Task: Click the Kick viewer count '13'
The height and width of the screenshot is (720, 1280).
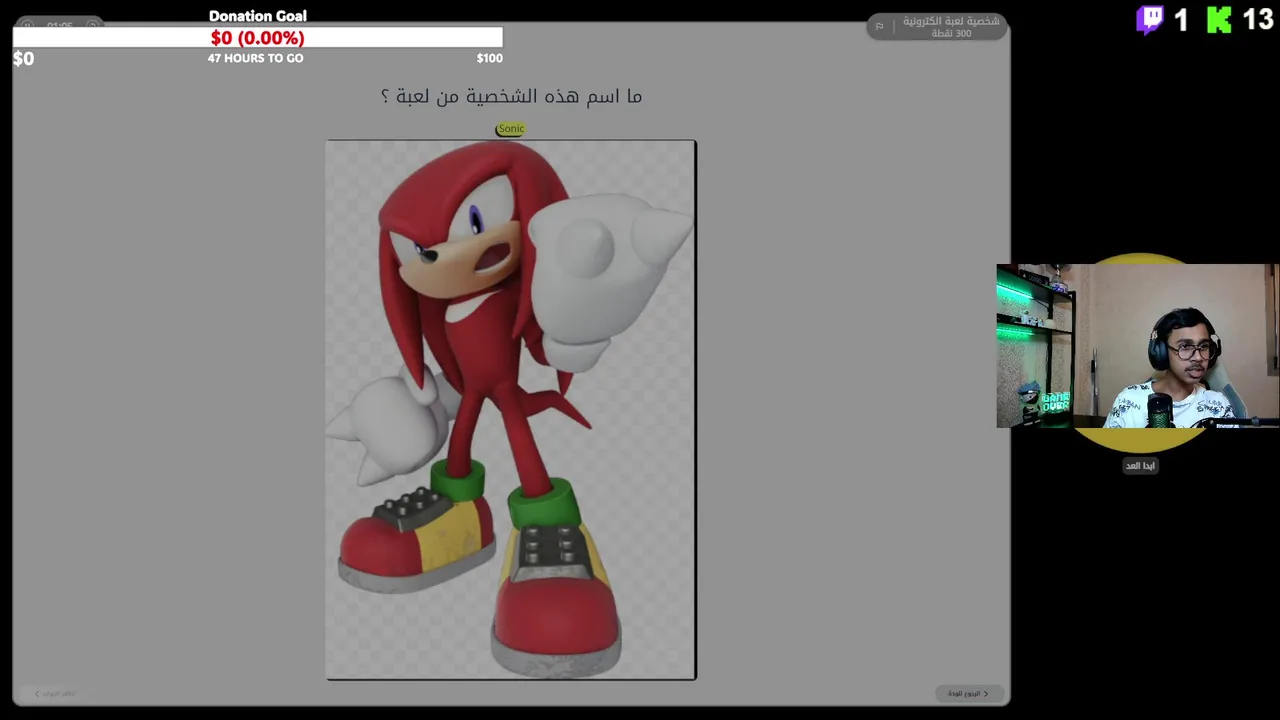Action: [x=1258, y=20]
